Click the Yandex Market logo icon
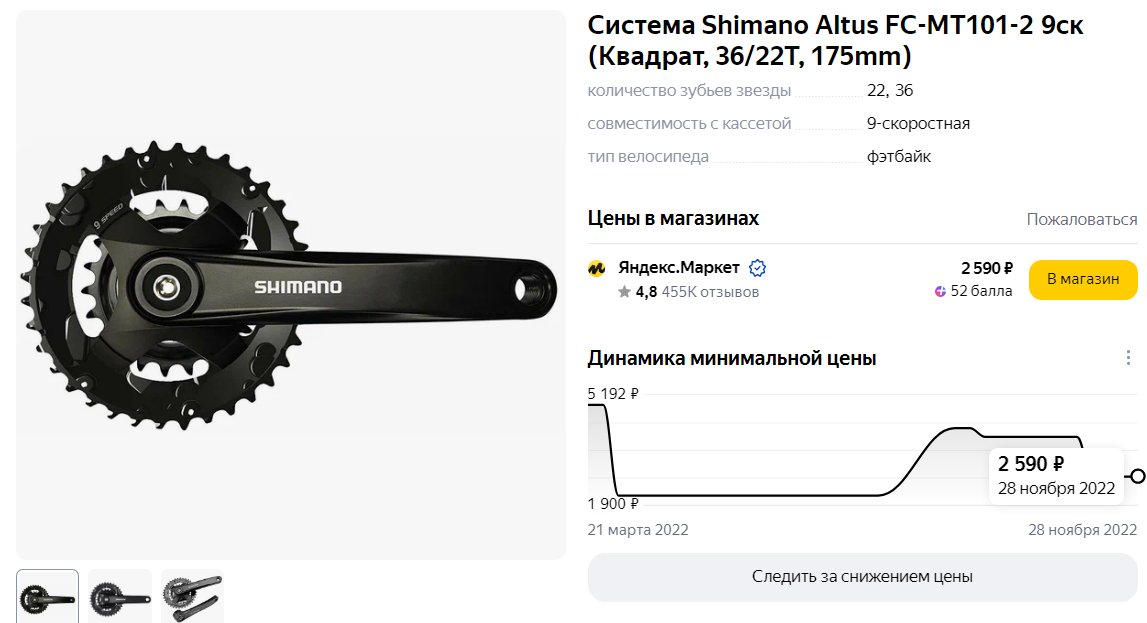This screenshot has width=1147, height=623. [x=597, y=268]
